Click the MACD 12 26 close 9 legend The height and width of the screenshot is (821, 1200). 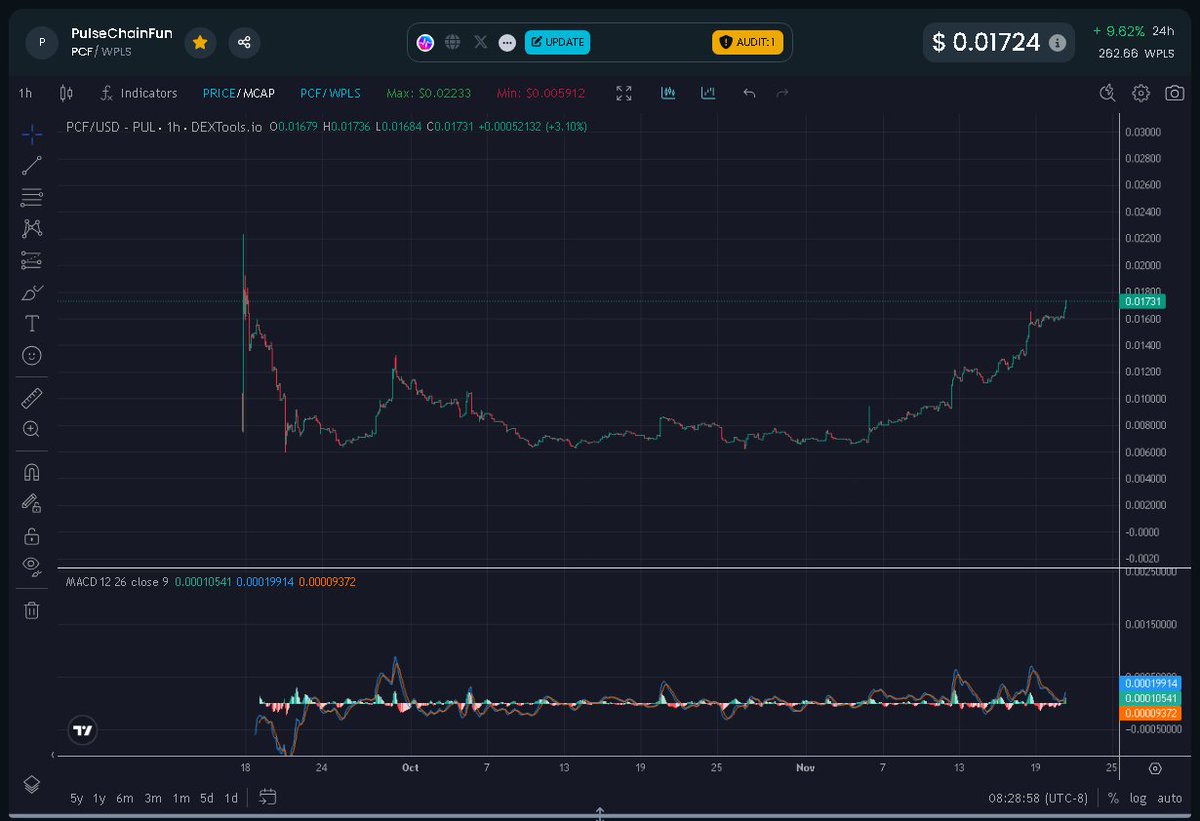pyautogui.click(x=117, y=581)
